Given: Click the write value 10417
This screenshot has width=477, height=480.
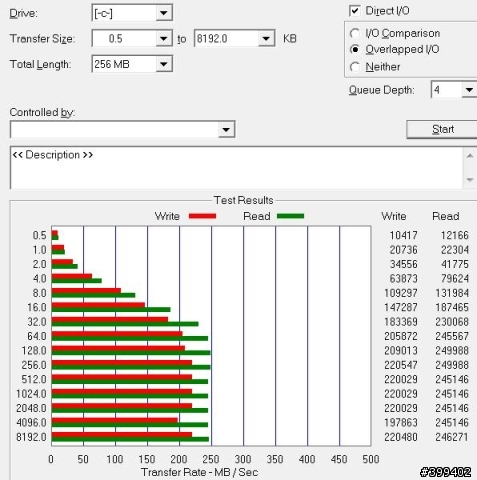Looking at the screenshot, I should coord(403,235).
